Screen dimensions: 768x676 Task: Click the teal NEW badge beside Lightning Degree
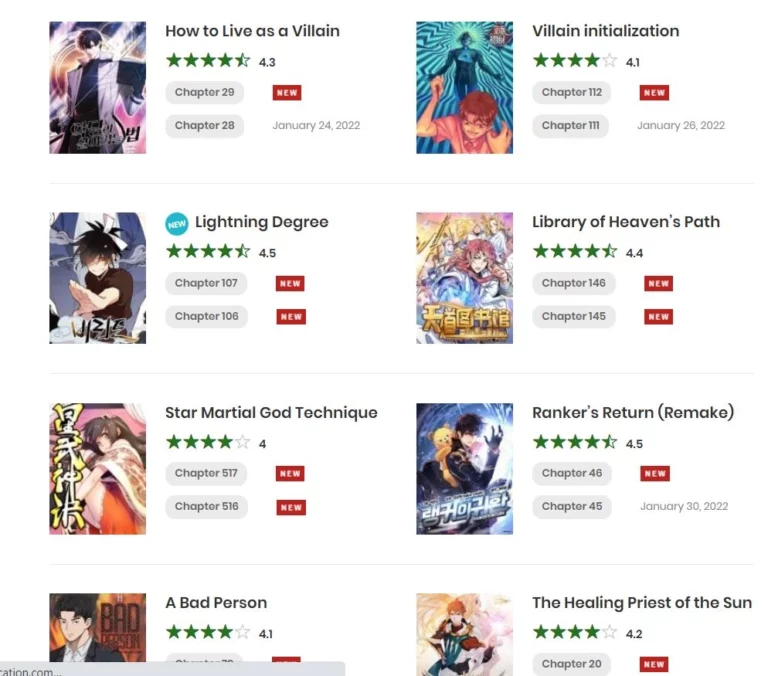[176, 224]
